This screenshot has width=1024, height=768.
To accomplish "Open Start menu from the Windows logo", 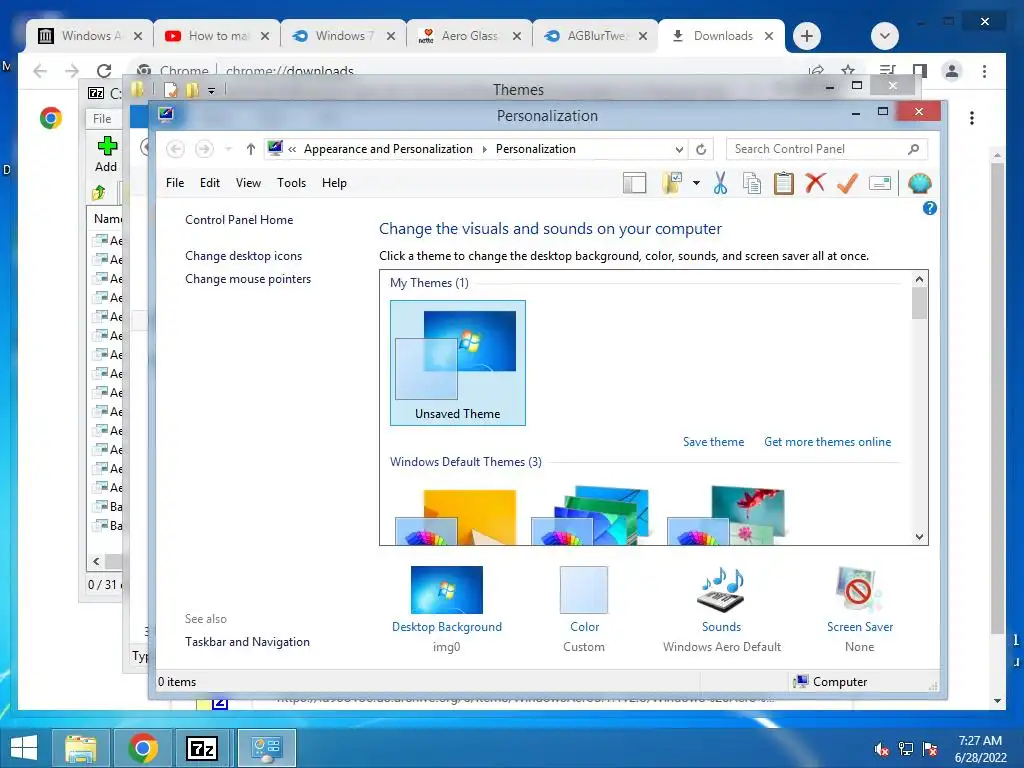I will coord(24,748).
